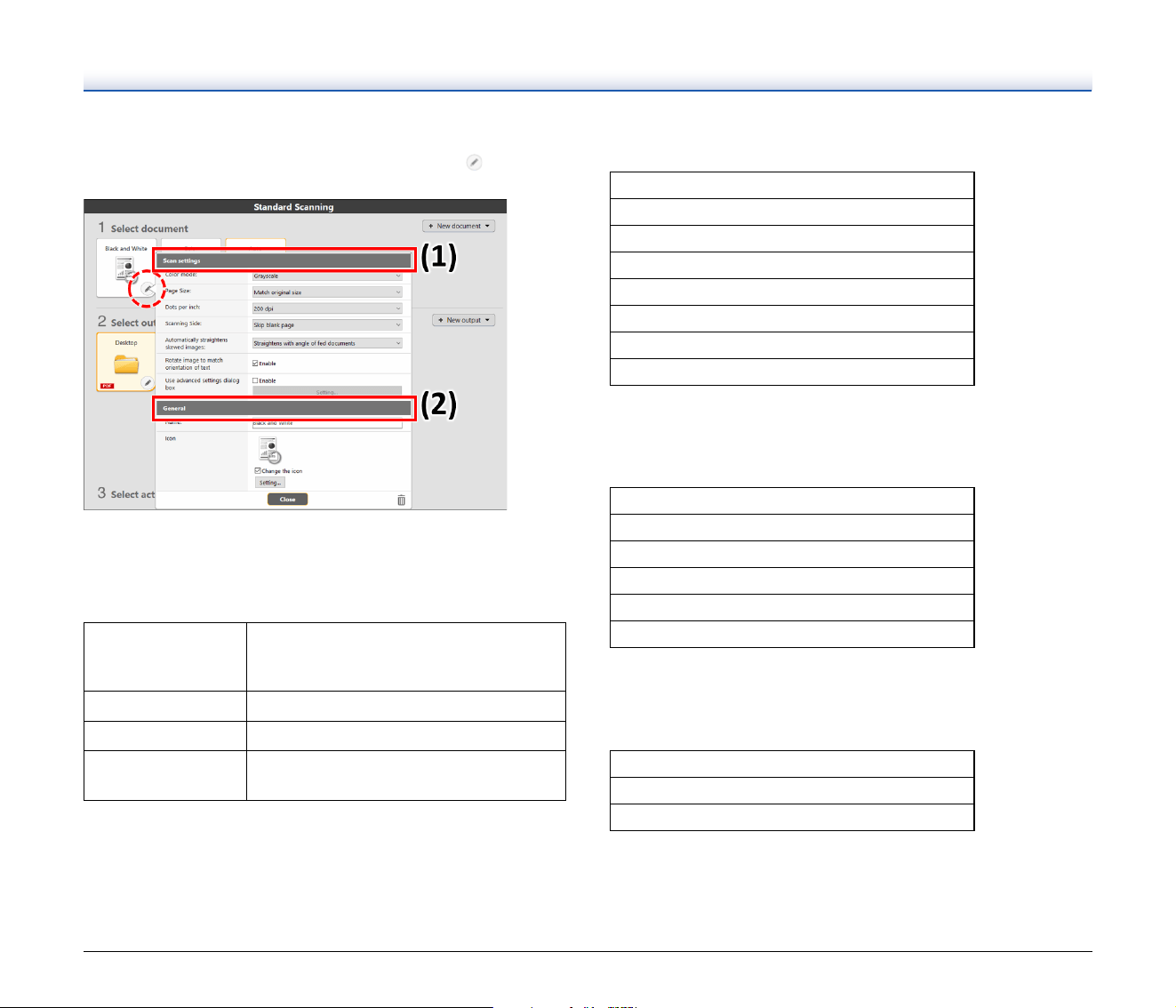Click the pencil edit icon on Black and White document
Image resolution: width=1176 pixels, height=1008 pixels.
pos(148,289)
